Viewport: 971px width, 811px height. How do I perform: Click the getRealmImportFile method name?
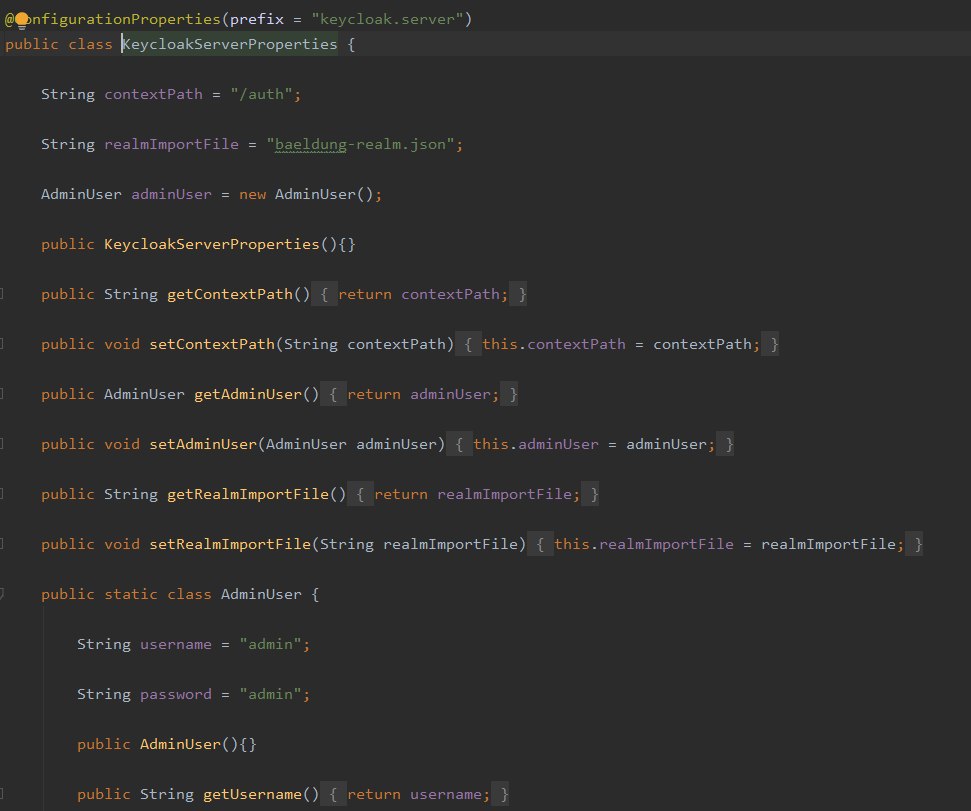coord(248,495)
